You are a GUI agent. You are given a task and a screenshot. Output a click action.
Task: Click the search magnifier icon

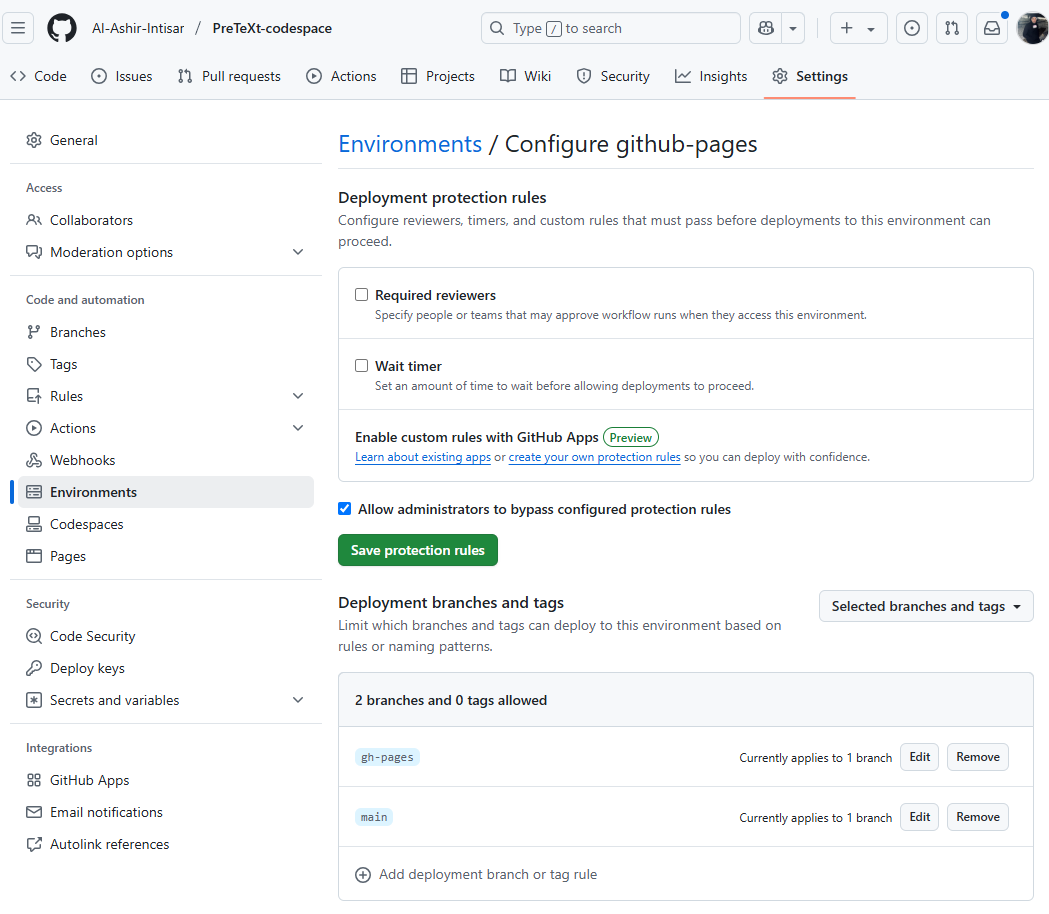(497, 28)
